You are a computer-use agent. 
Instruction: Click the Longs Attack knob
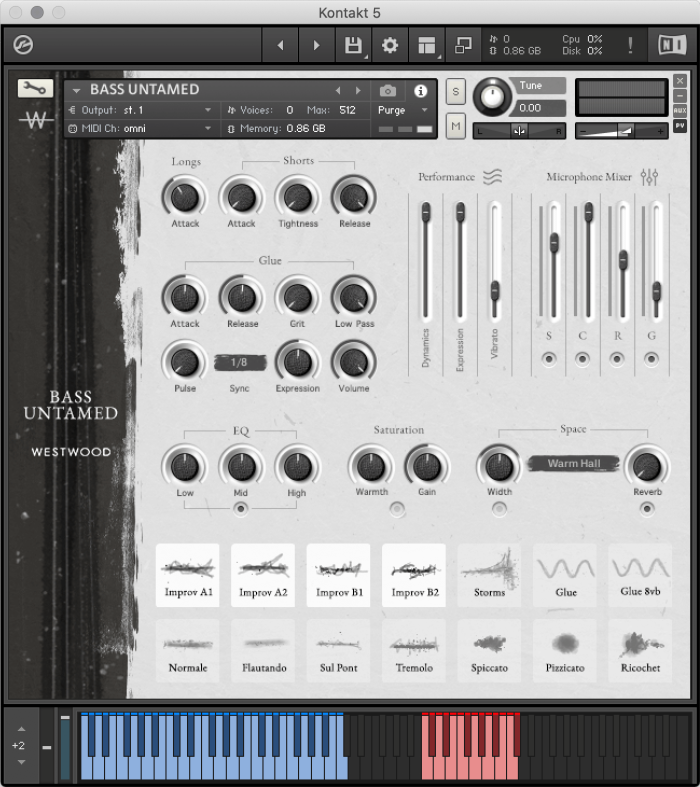(185, 197)
